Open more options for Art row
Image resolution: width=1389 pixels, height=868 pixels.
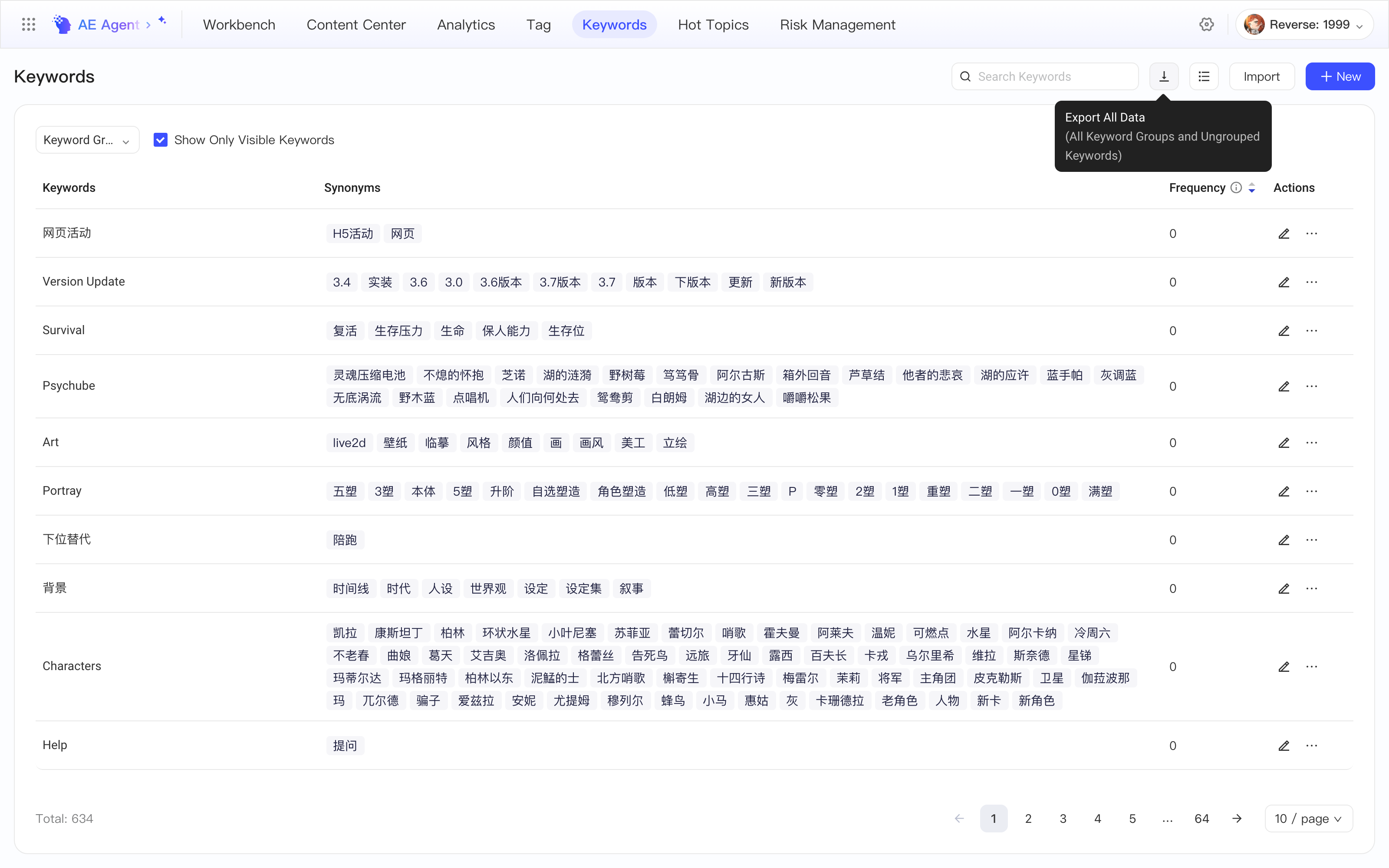point(1311,443)
